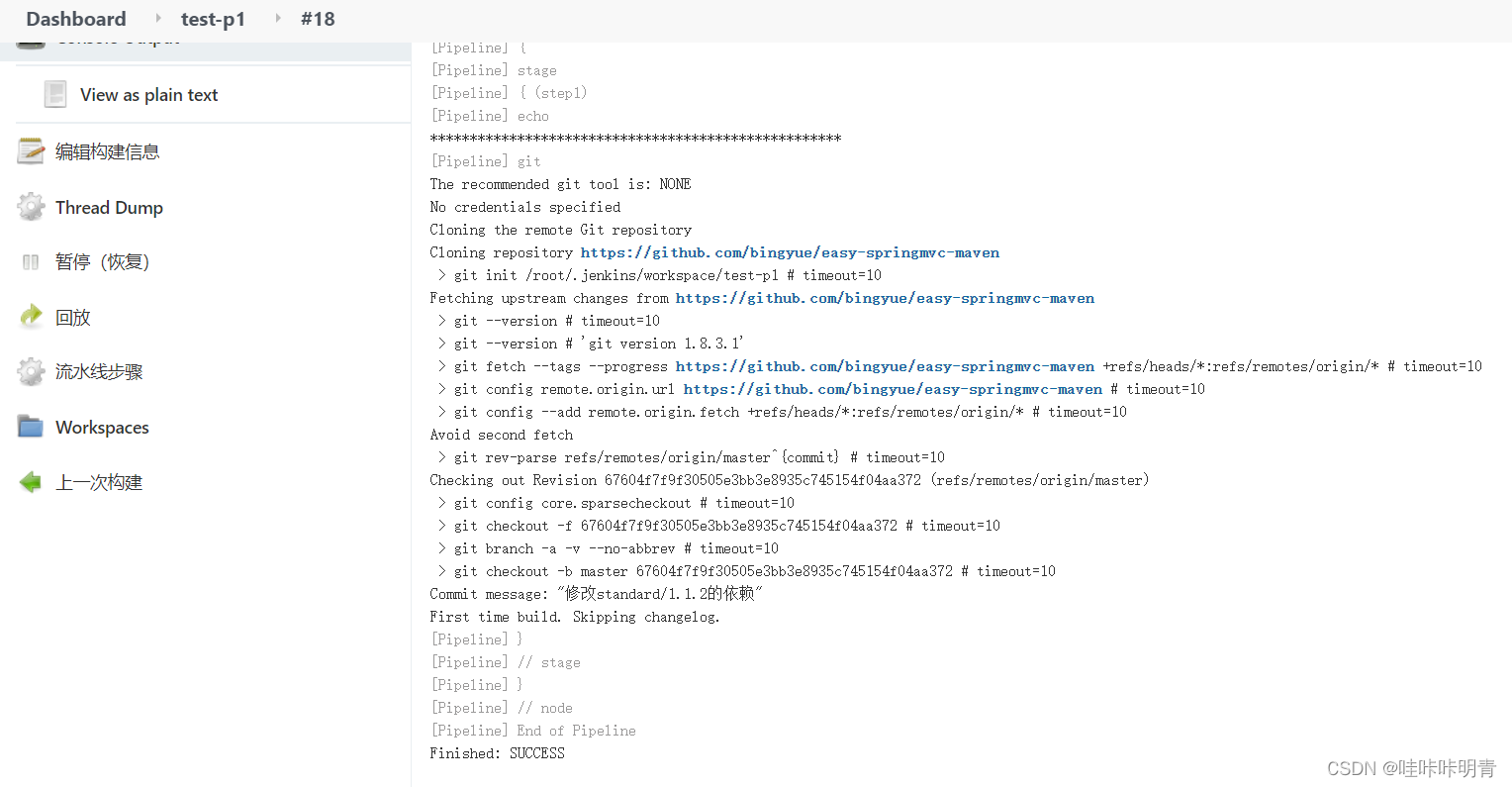Click the 'git version 1.8.3.1' line
The height and width of the screenshot is (787, 1512).
coord(591,344)
